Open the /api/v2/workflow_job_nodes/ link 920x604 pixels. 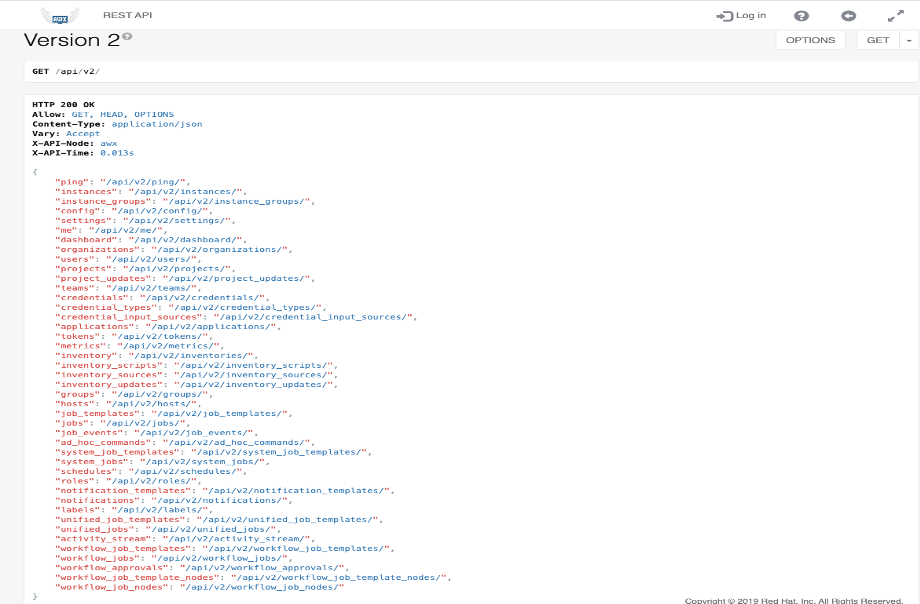[262, 587]
